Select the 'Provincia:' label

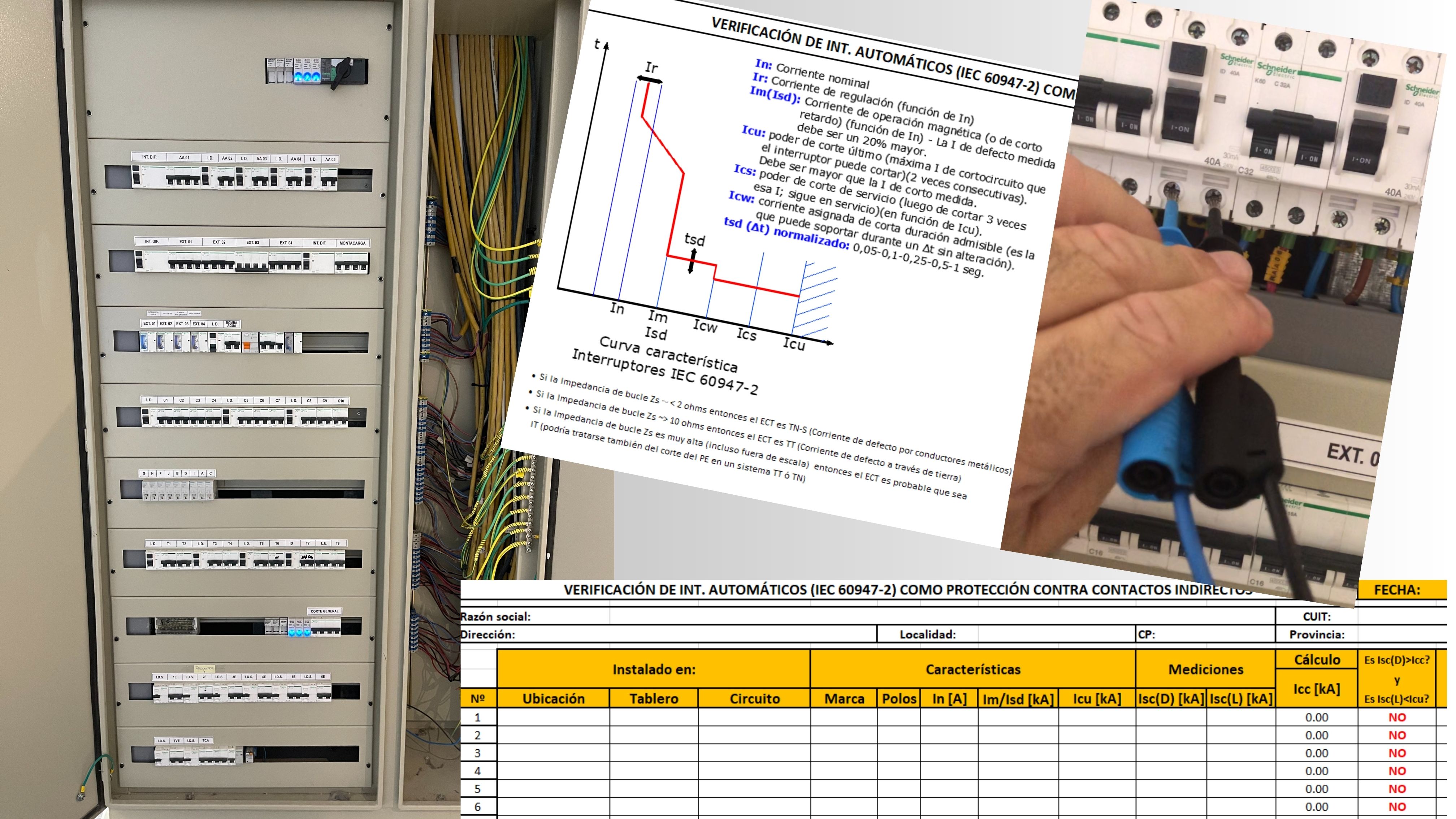[x=1316, y=635]
